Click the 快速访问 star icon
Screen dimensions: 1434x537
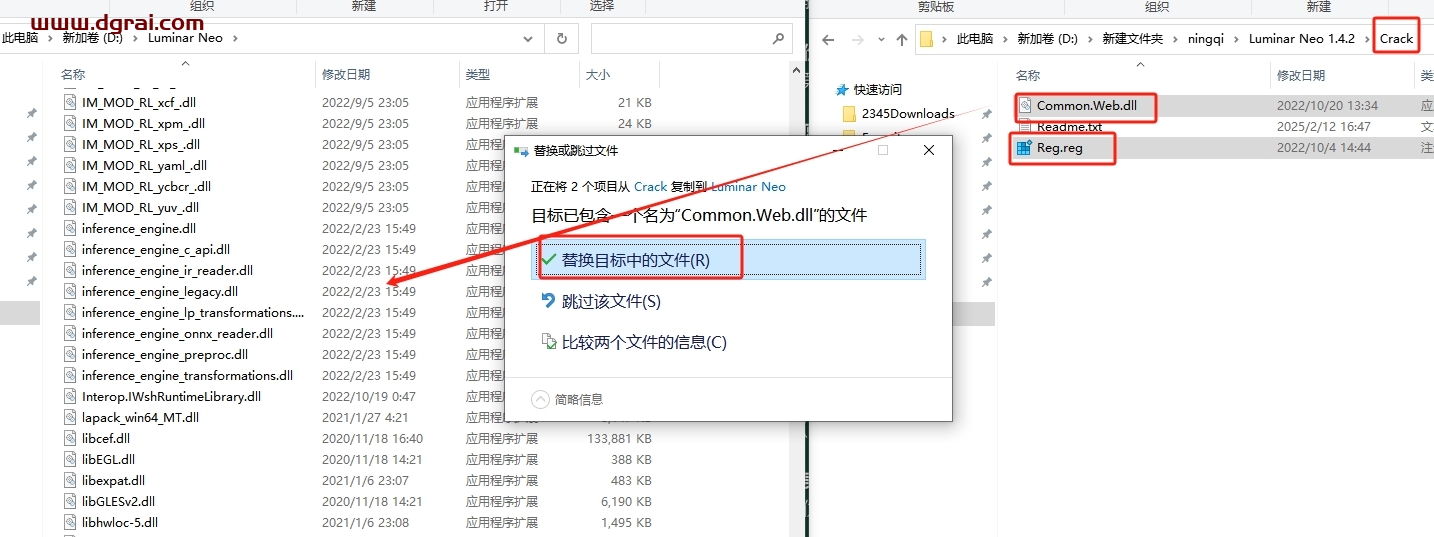click(842, 89)
